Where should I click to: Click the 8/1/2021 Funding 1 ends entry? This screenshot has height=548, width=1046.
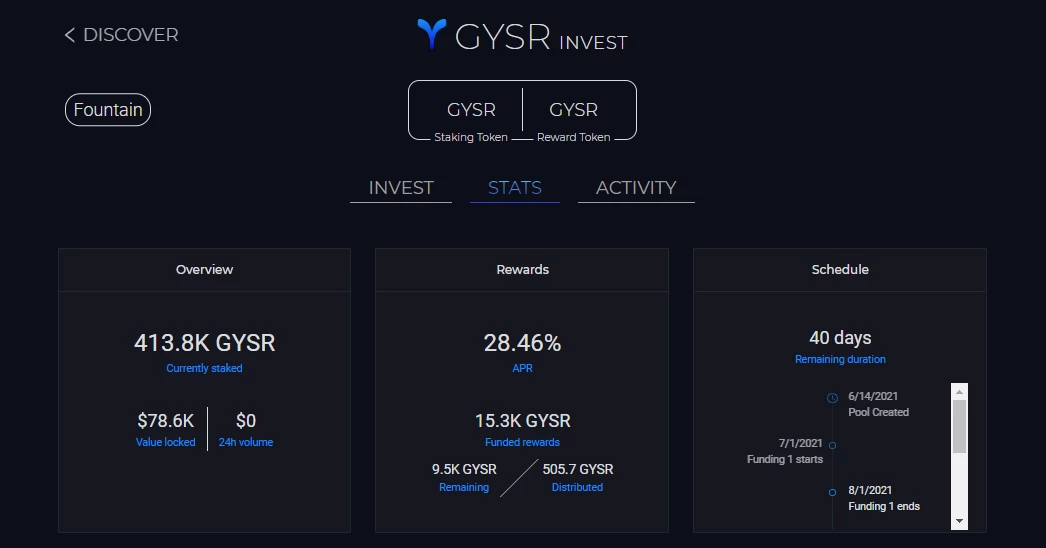884,498
